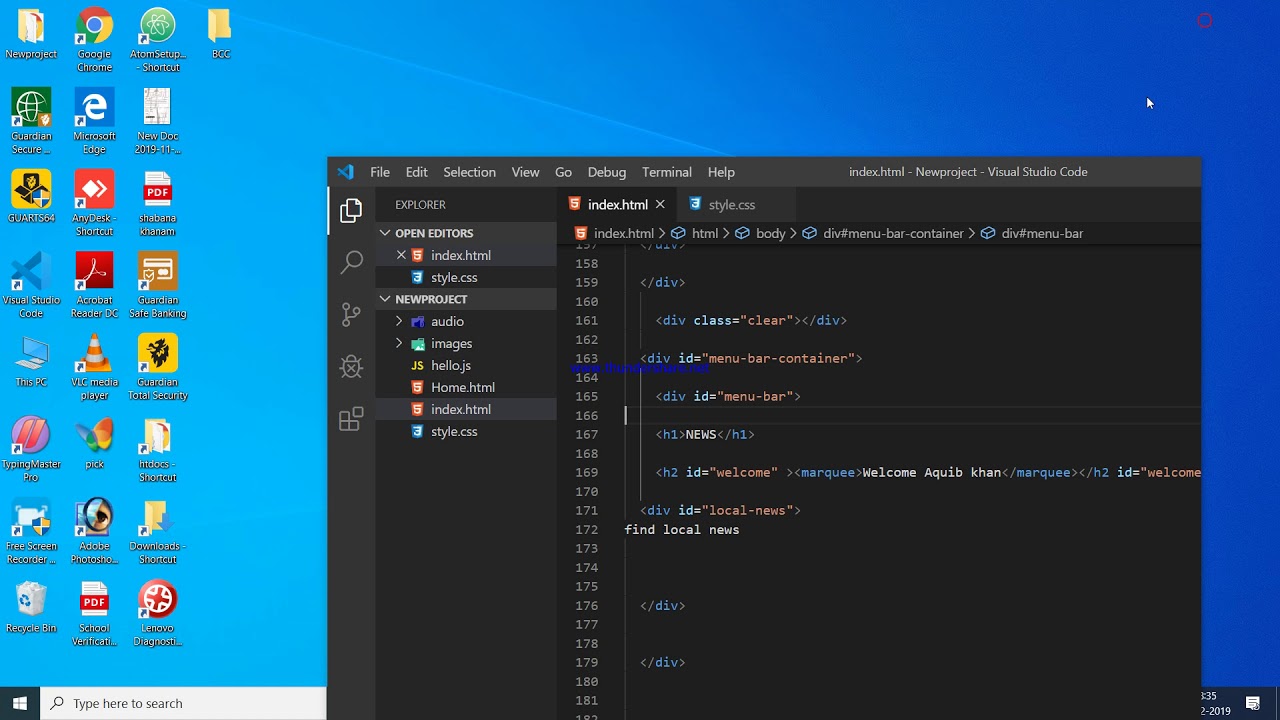Open the Extensions view icon
Image resolution: width=1280 pixels, height=720 pixels.
click(x=351, y=418)
